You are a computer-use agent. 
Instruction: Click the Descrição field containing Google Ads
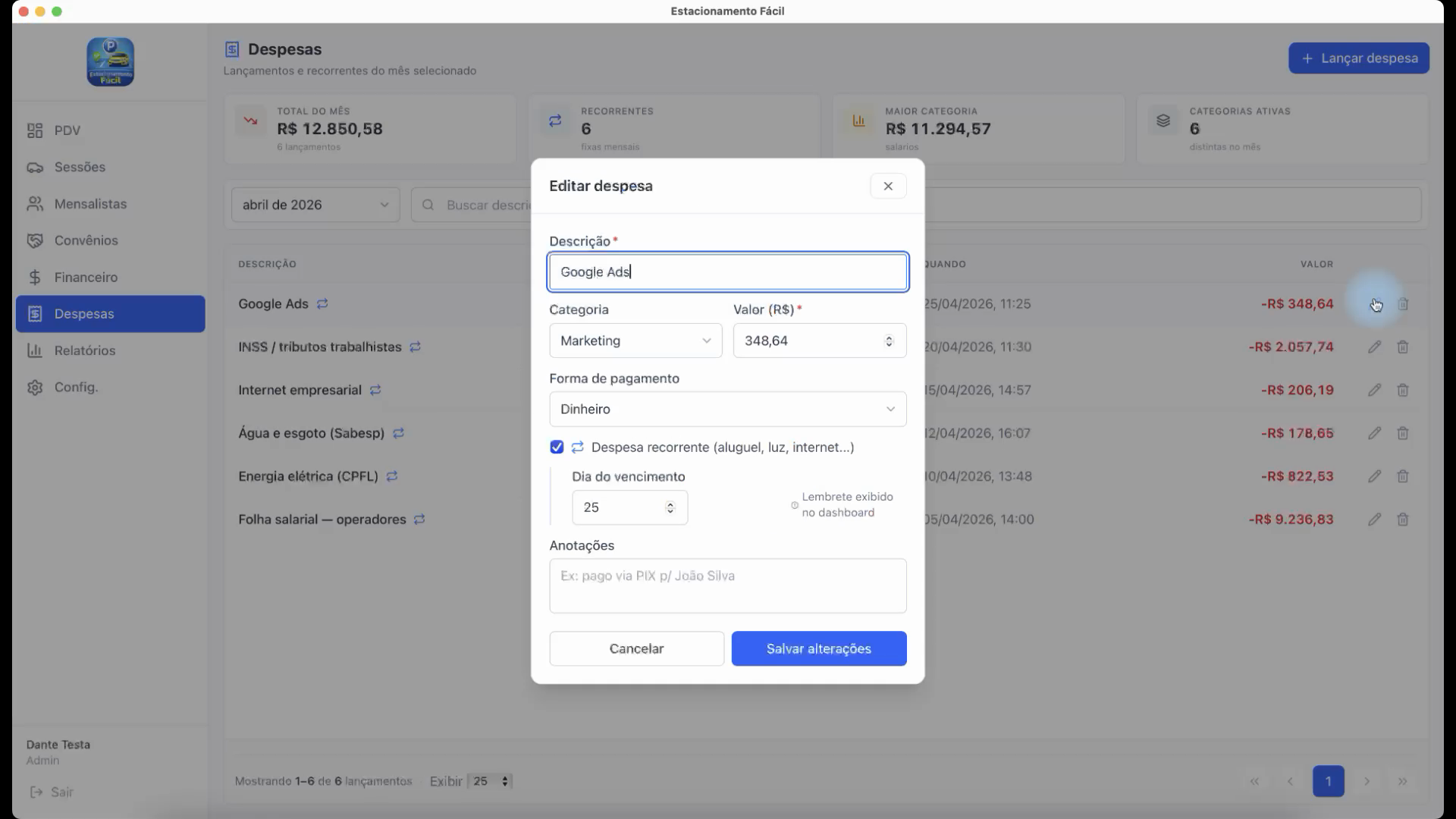[x=727, y=271]
